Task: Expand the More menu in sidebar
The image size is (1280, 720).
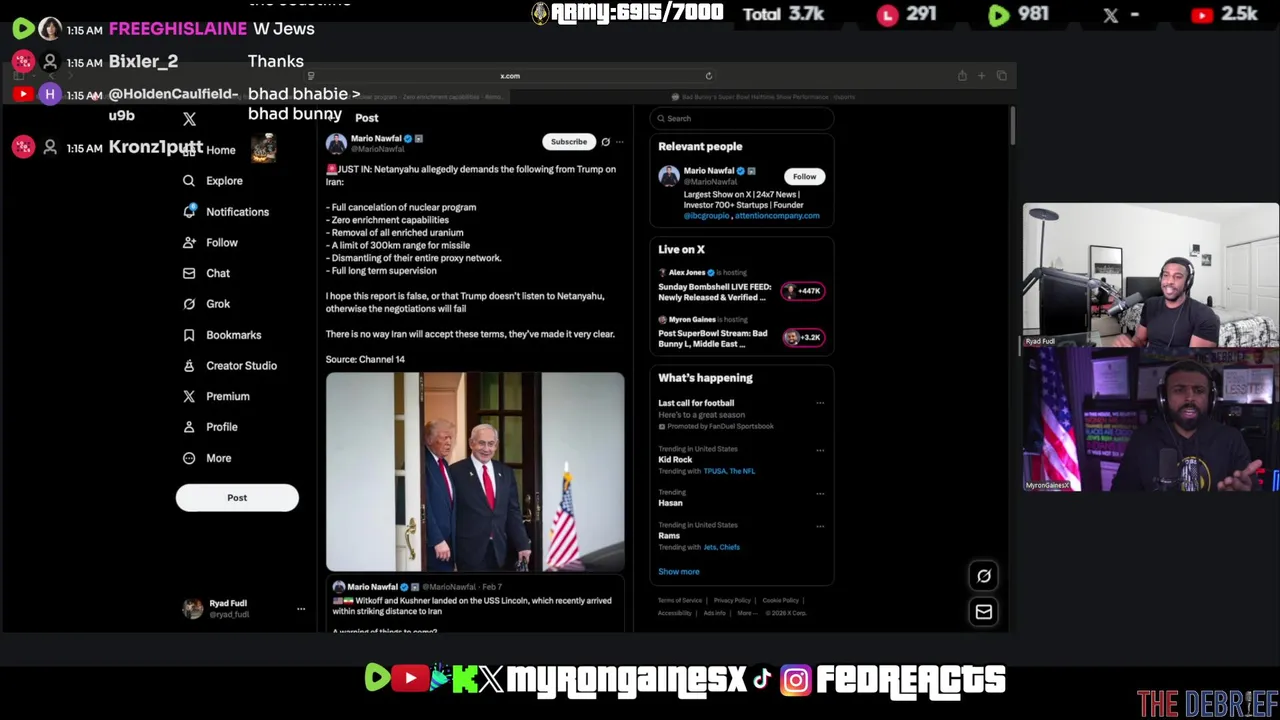Action: coord(208,458)
